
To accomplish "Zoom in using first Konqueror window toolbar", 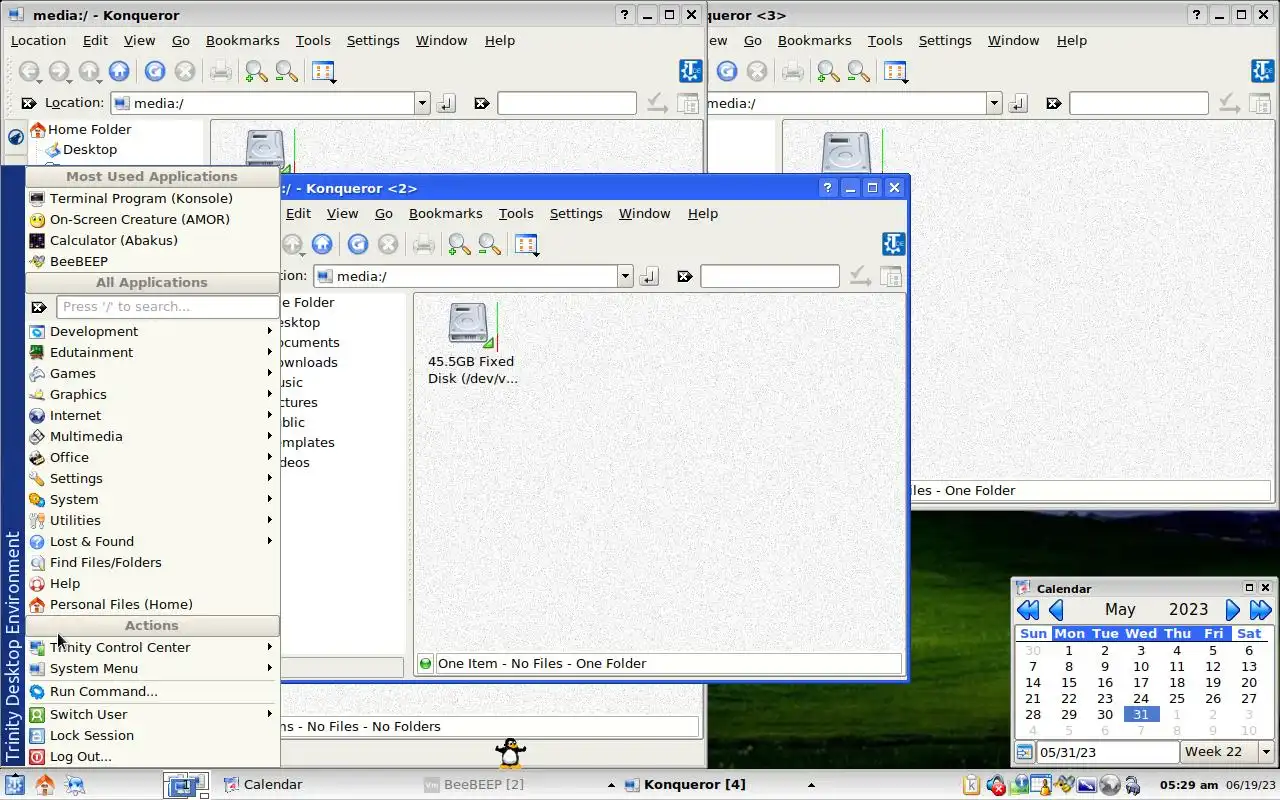I will click(x=256, y=71).
